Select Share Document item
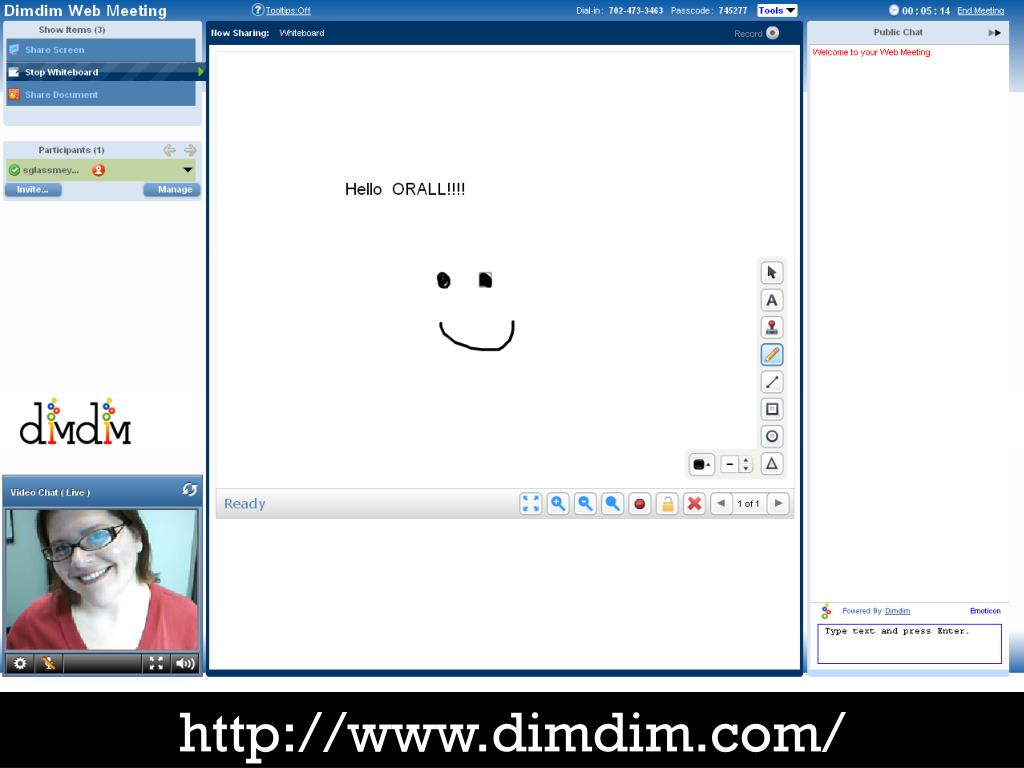The width and height of the screenshot is (1024, 768). click(x=101, y=95)
